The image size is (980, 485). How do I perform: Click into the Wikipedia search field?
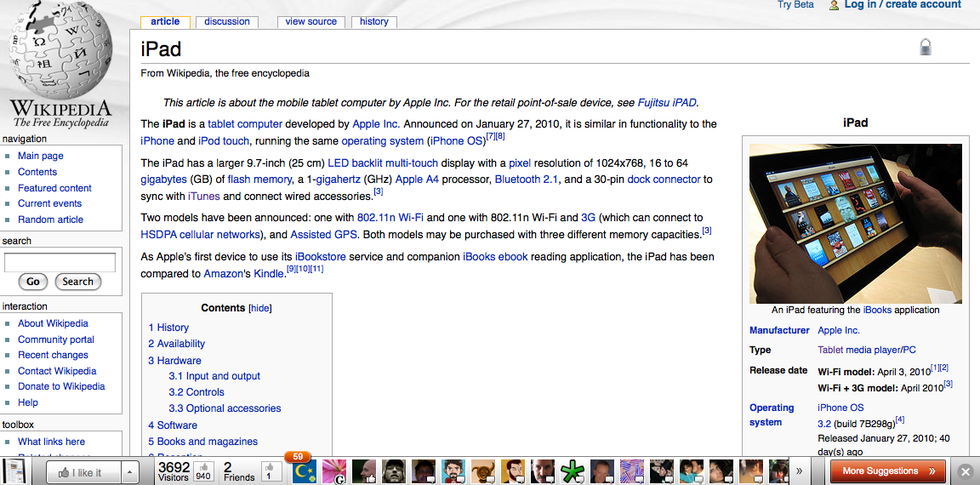pyautogui.click(x=59, y=262)
